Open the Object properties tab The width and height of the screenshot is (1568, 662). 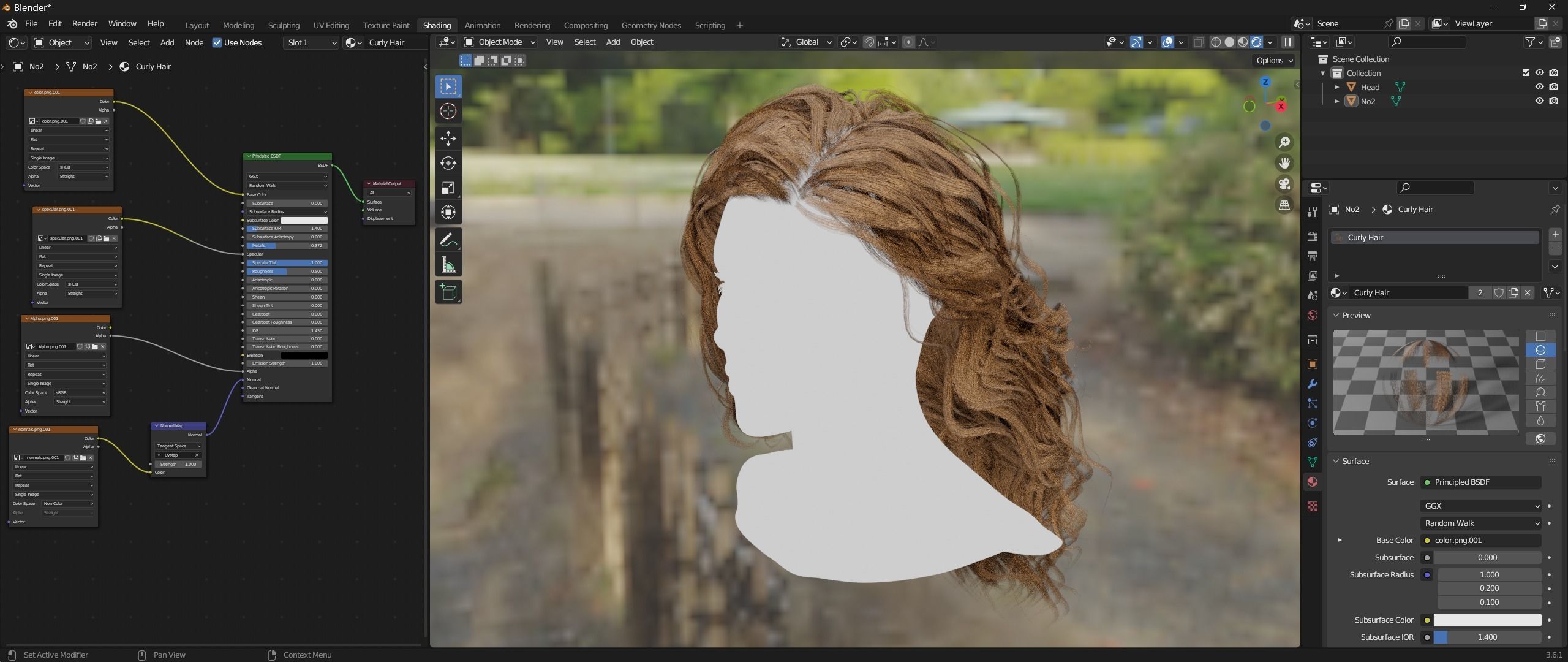click(x=1313, y=364)
